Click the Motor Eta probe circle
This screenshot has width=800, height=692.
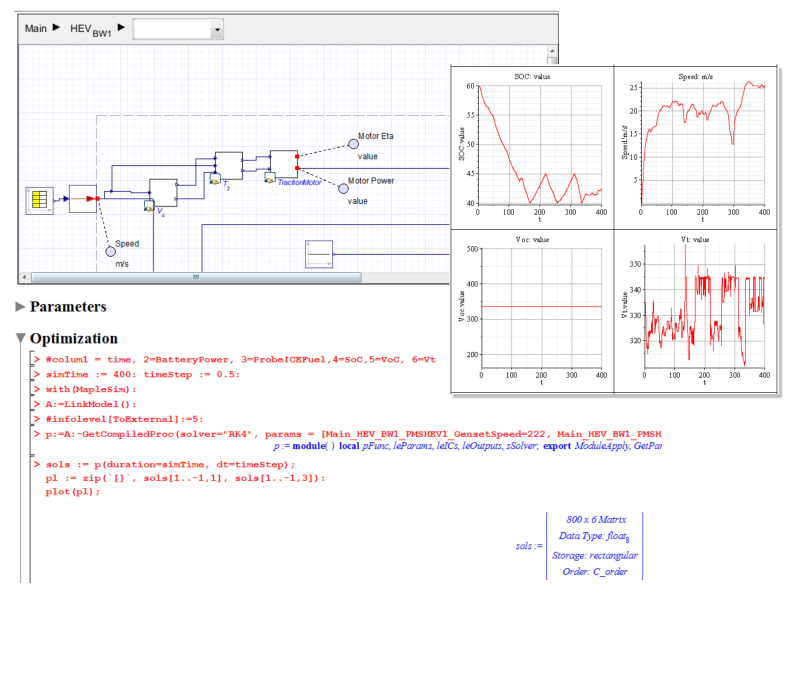tap(352, 144)
